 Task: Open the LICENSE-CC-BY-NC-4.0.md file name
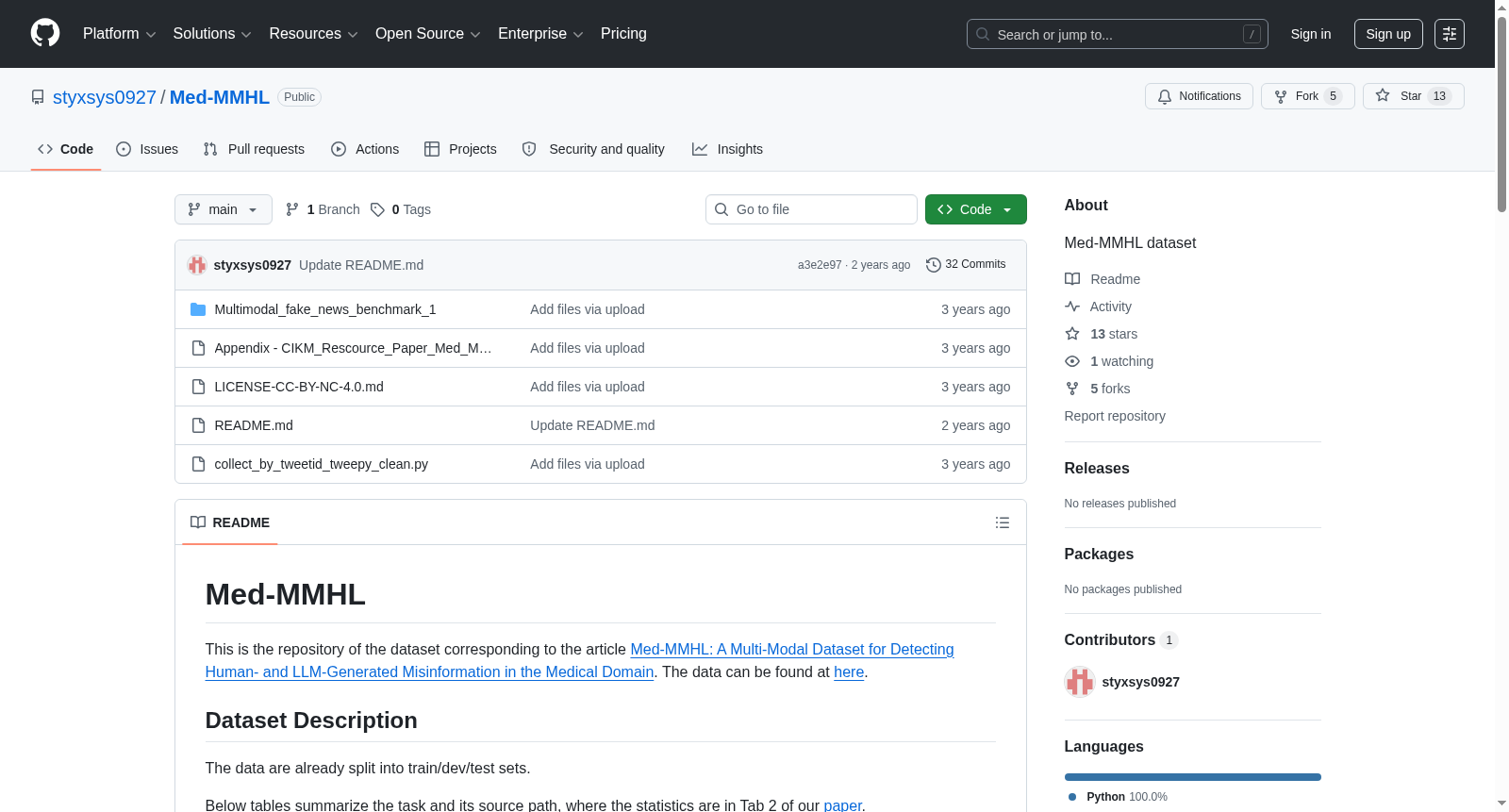299,387
